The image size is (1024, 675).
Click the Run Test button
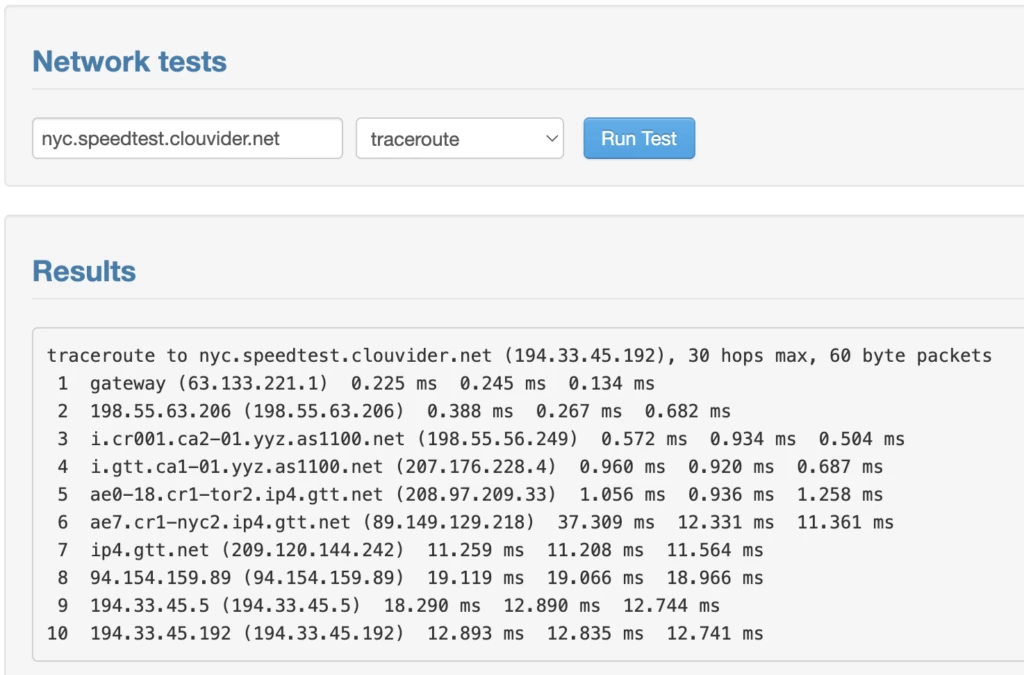639,139
